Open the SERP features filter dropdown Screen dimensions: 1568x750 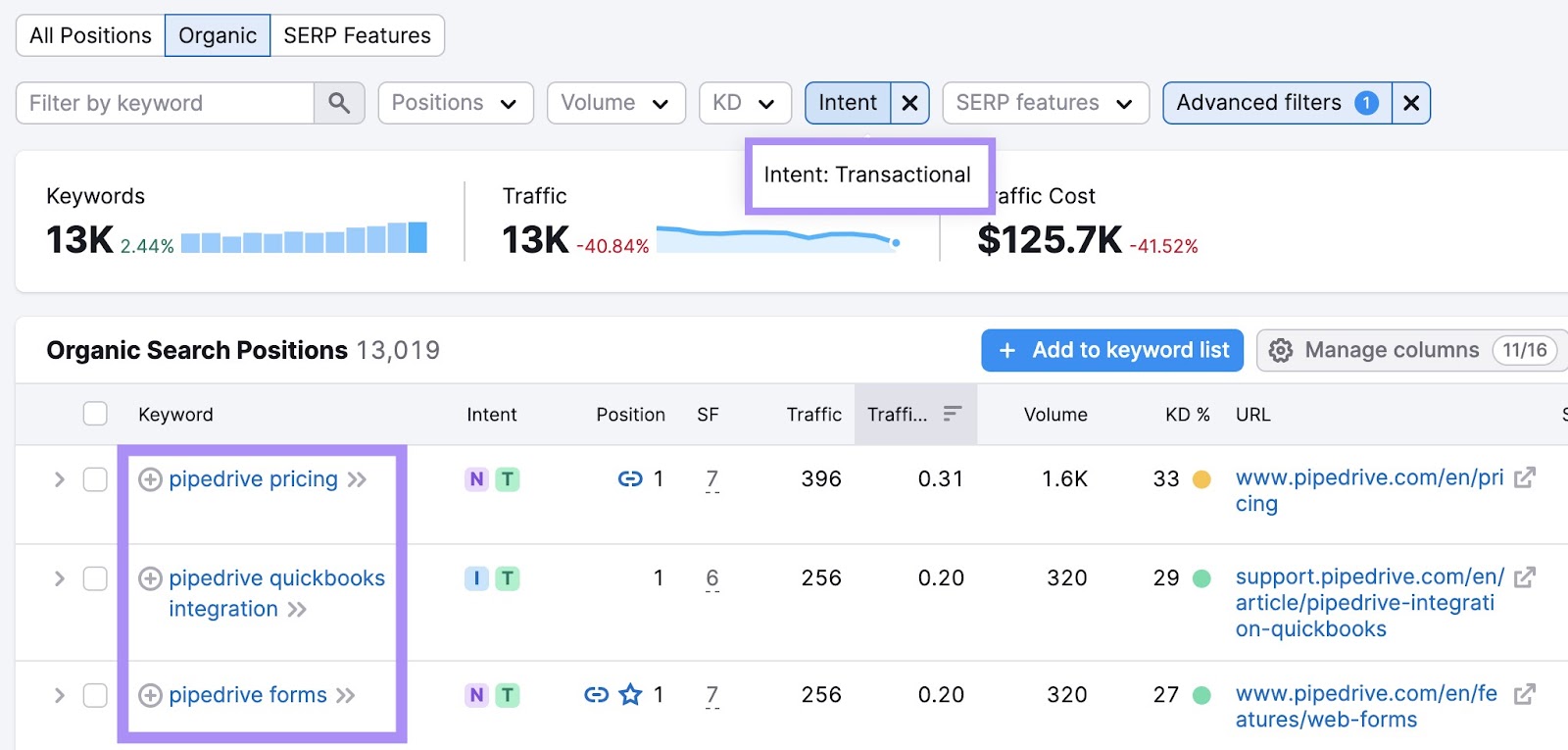1046,103
